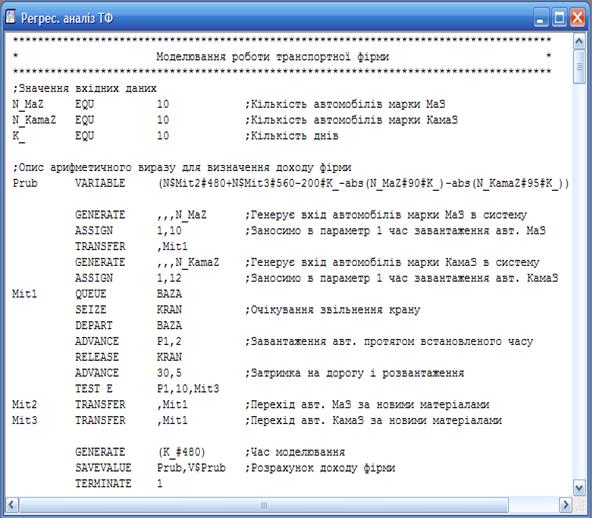Click the document icon in the title bar
592x518 pixels.
pos(11,17)
